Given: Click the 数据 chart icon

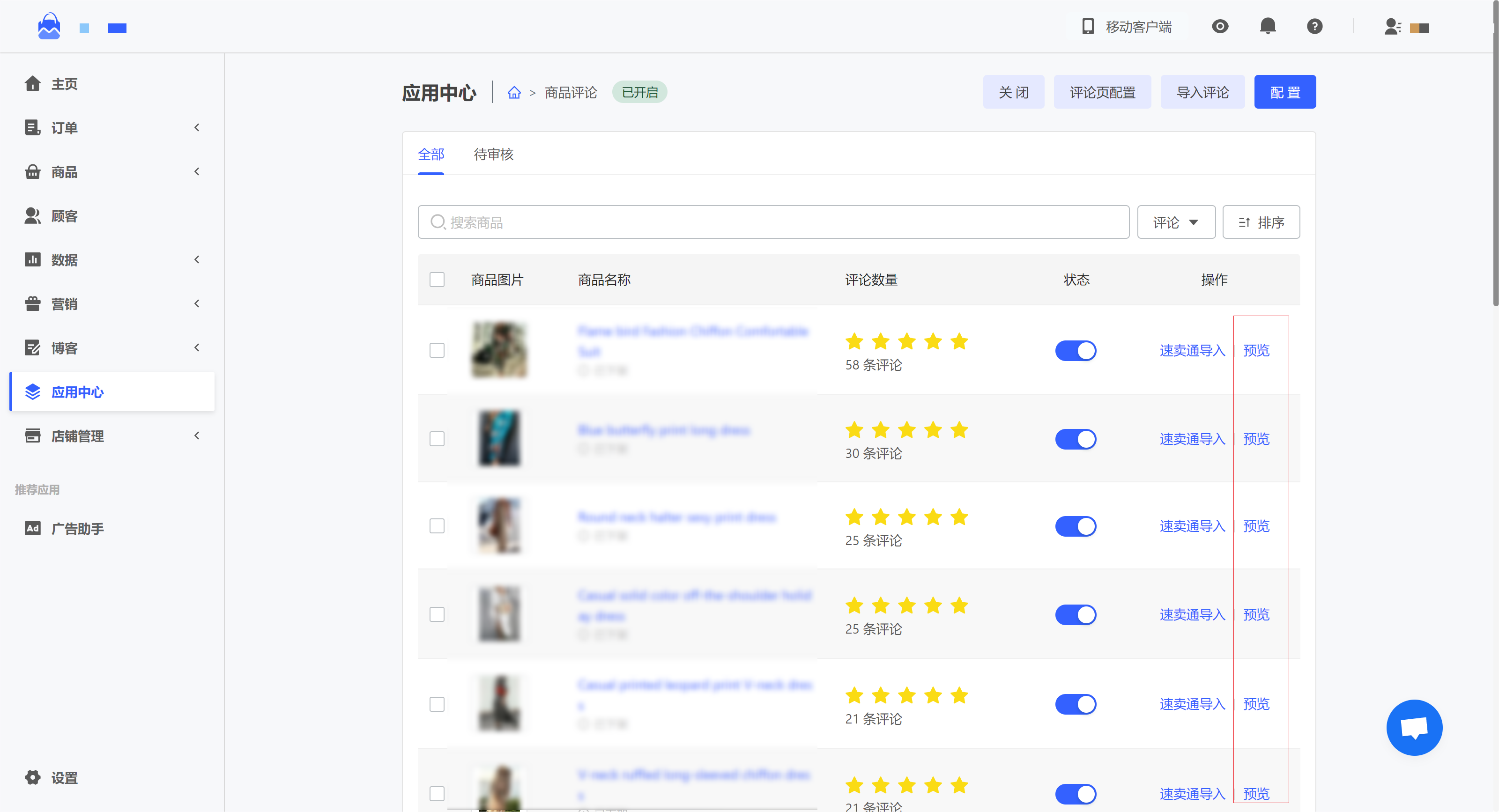Looking at the screenshot, I should pyautogui.click(x=33, y=259).
